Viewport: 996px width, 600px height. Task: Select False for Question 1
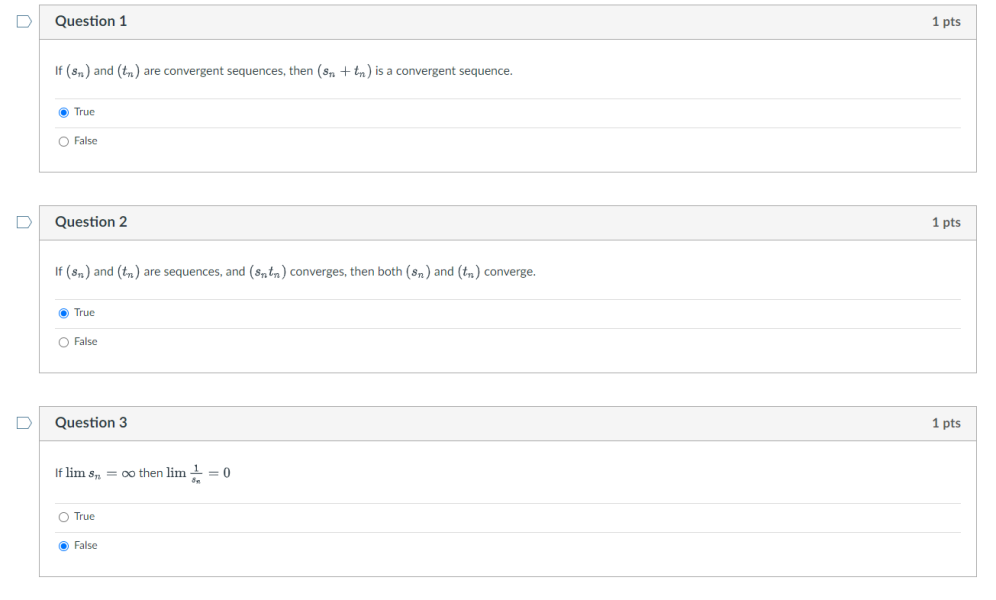click(62, 140)
